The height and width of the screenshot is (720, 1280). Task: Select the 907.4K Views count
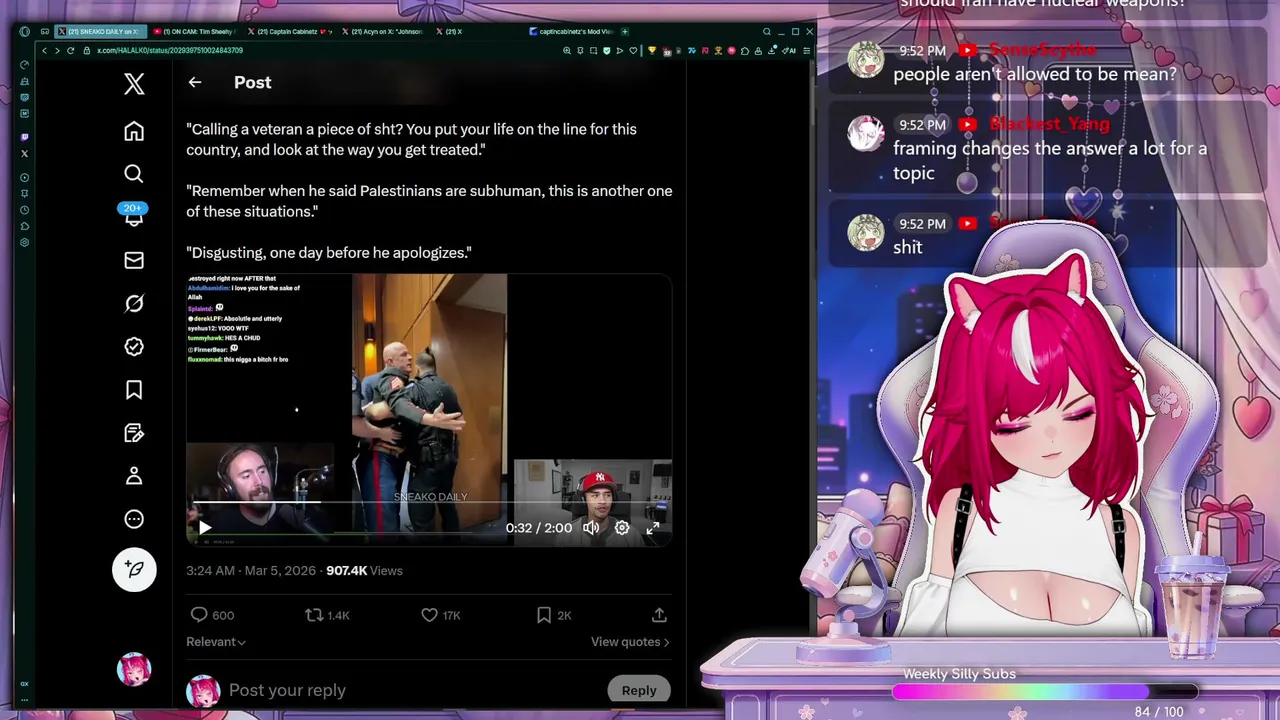coord(364,571)
